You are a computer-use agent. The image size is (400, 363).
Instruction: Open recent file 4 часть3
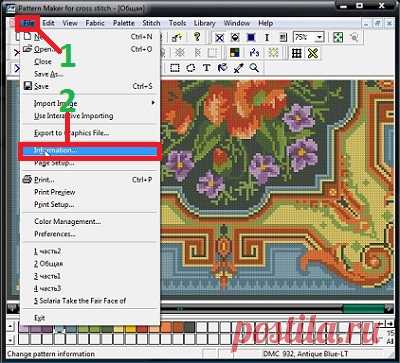(x=90, y=288)
